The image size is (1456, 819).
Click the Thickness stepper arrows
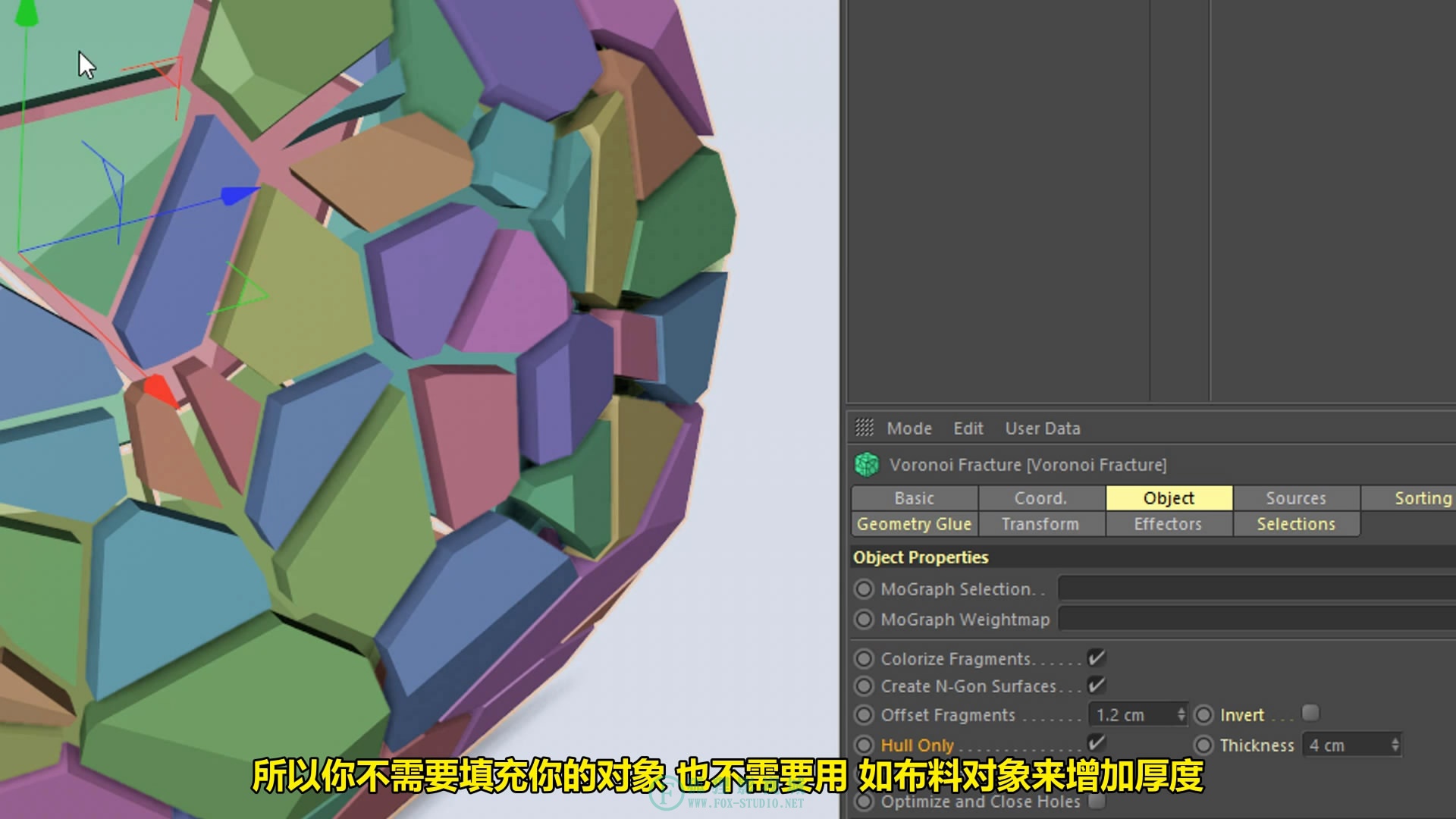(1395, 745)
